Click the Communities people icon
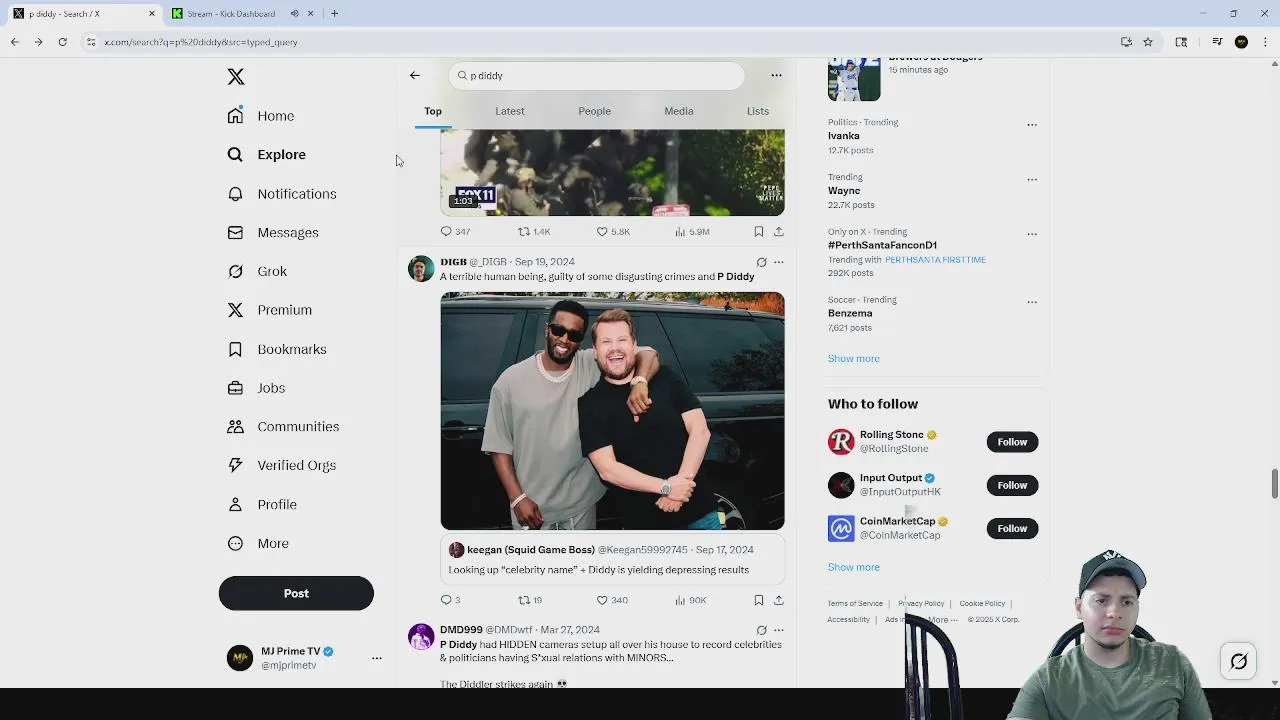 coord(235,426)
